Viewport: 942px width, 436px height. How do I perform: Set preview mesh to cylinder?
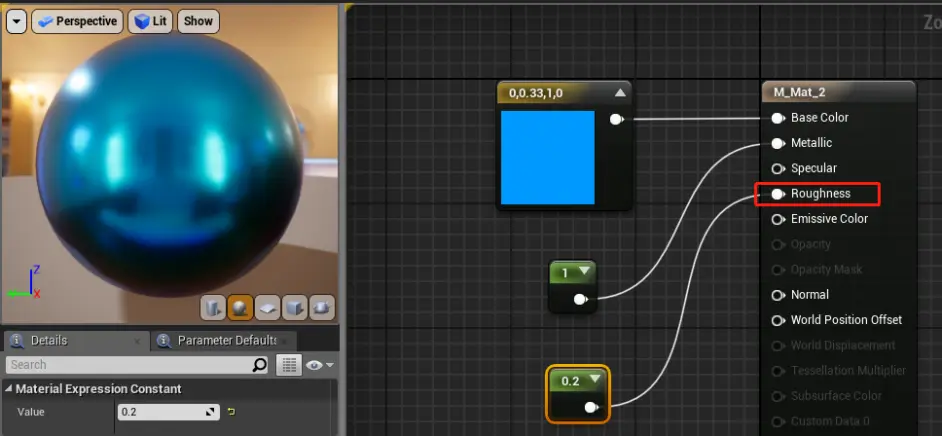click(x=212, y=307)
